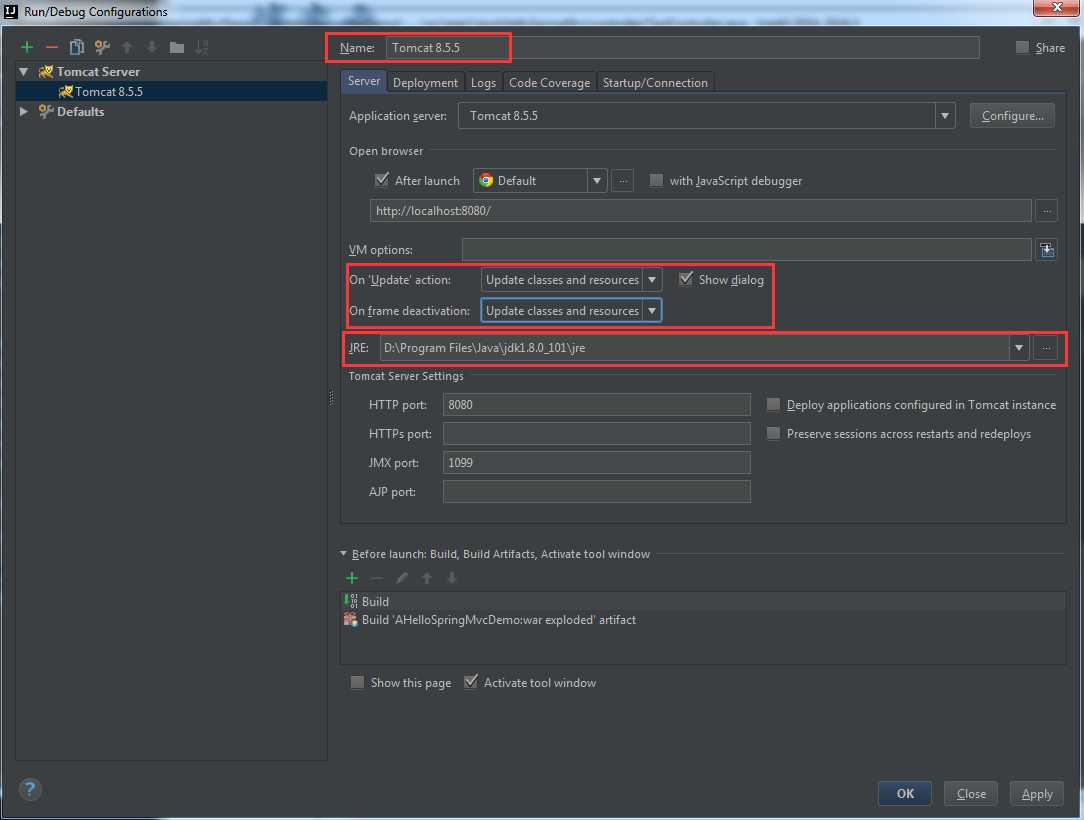Click the VM options input field
Image resolution: width=1084 pixels, height=820 pixels.
pos(747,250)
